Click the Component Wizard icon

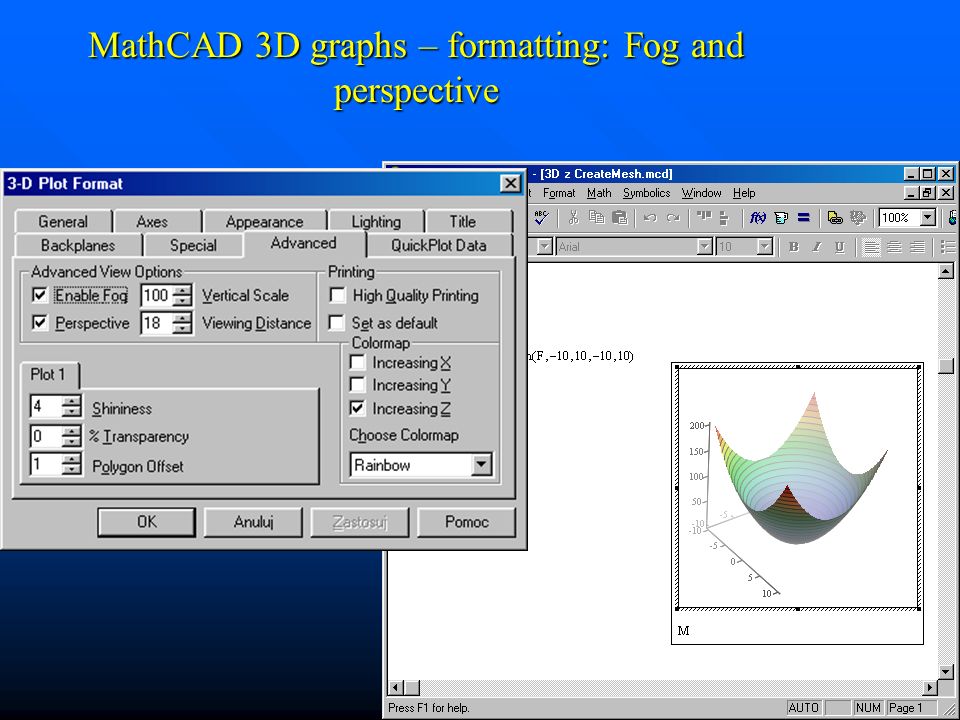click(x=858, y=217)
